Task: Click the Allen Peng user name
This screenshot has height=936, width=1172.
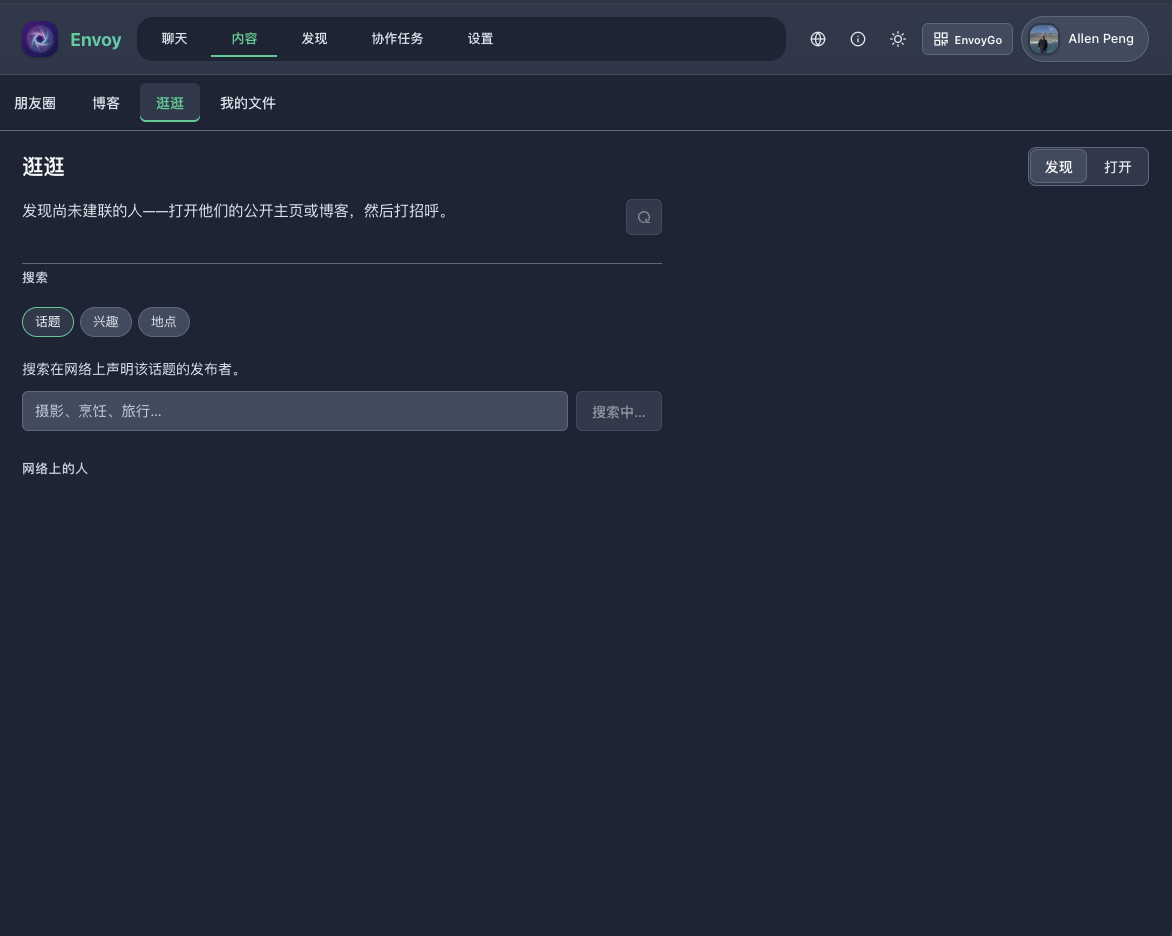Action: coord(1101,39)
